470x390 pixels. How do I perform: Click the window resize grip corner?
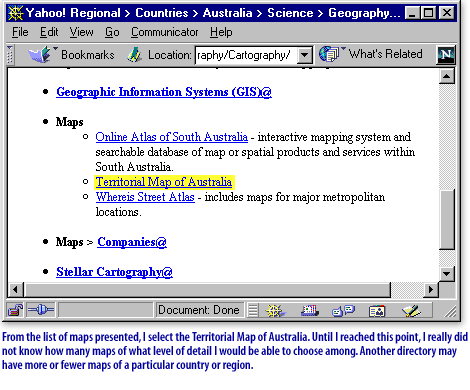click(x=450, y=311)
